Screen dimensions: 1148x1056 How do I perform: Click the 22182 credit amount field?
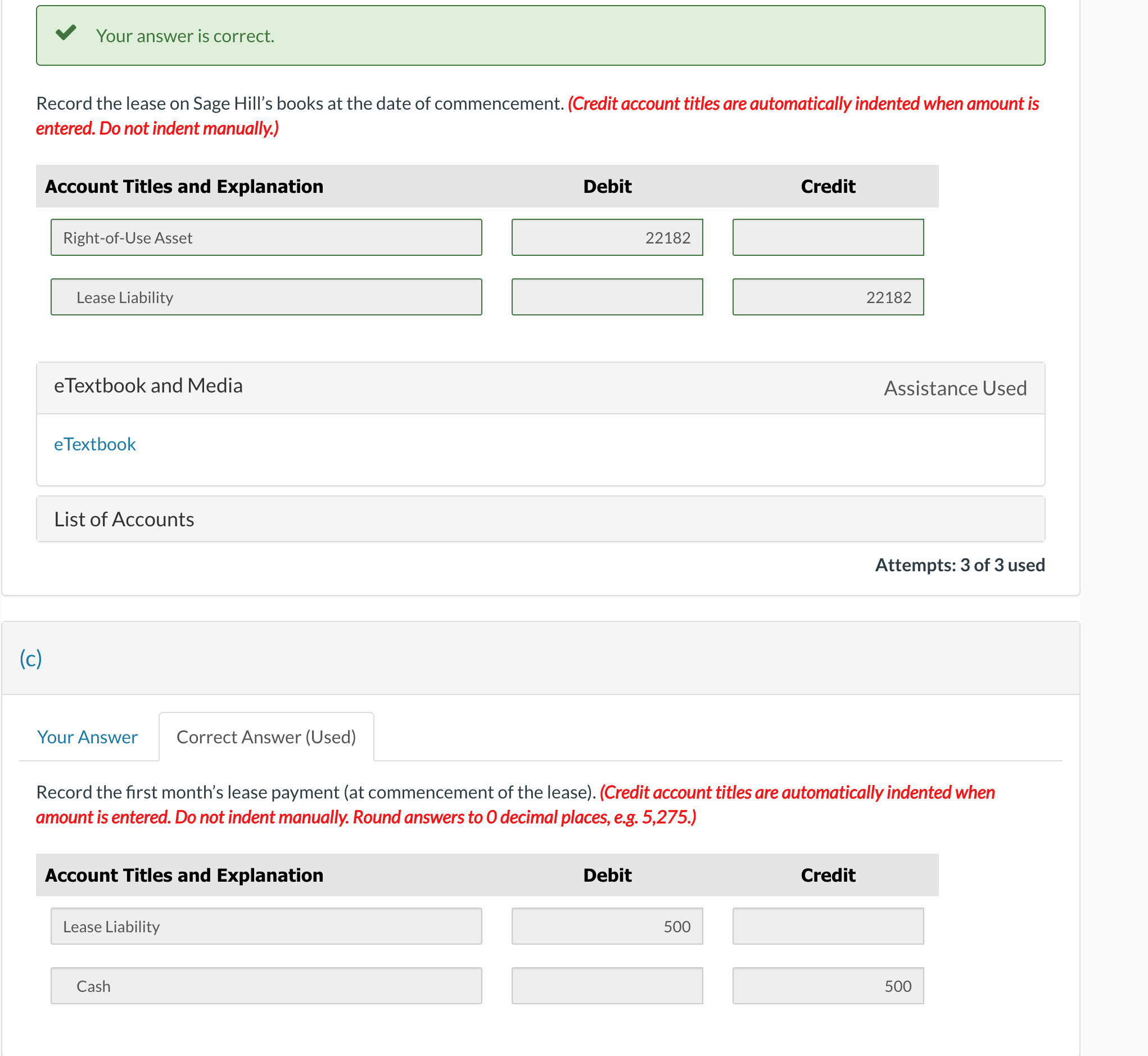point(828,297)
